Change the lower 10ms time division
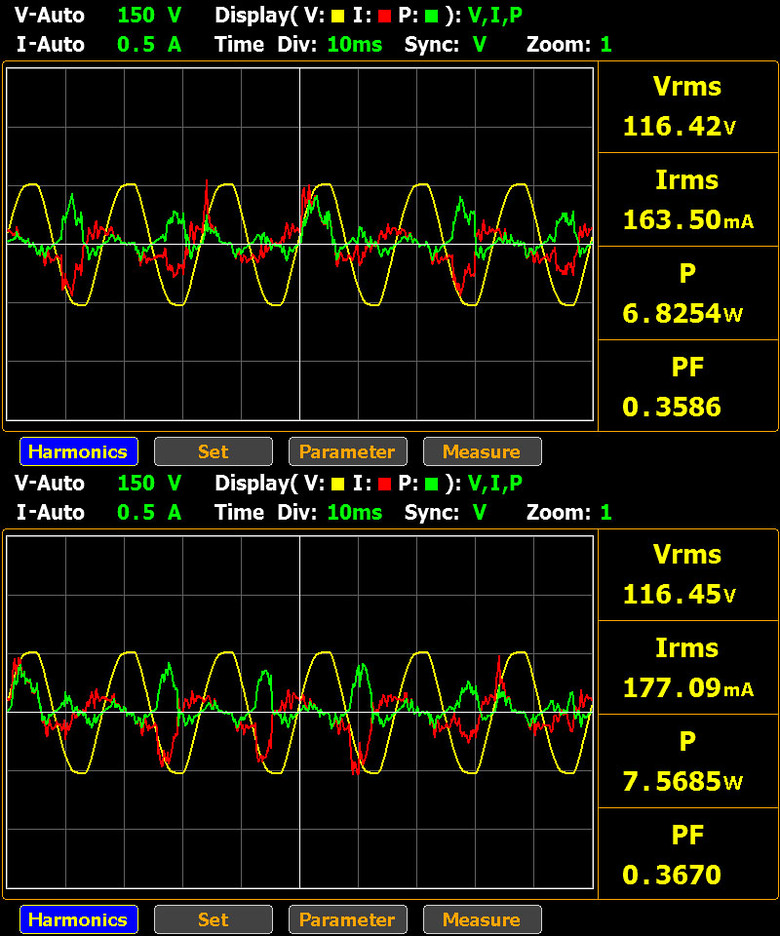The height and width of the screenshot is (936, 780). click(x=354, y=512)
